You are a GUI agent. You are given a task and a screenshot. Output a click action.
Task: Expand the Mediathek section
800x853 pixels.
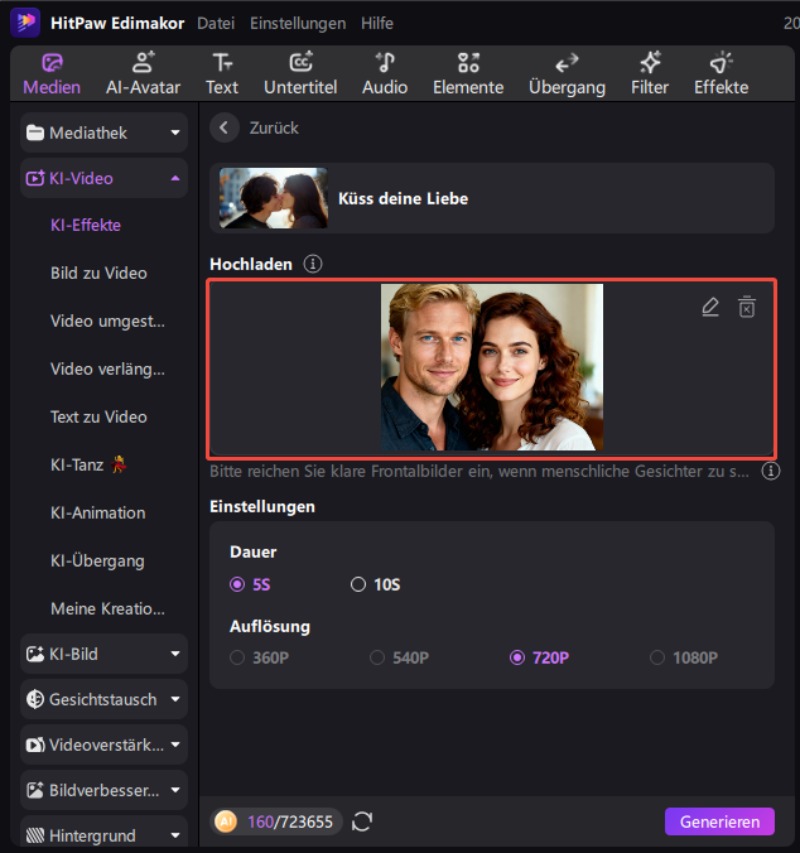104,133
